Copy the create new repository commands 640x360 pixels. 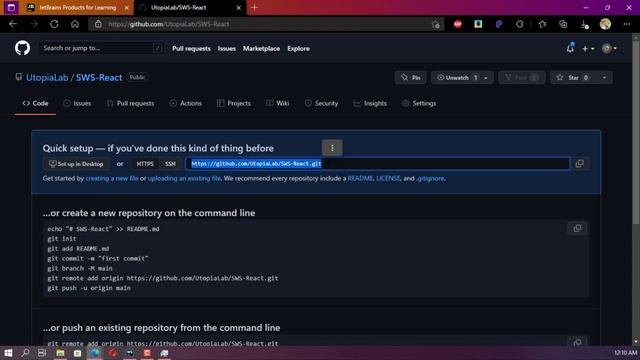pos(577,228)
